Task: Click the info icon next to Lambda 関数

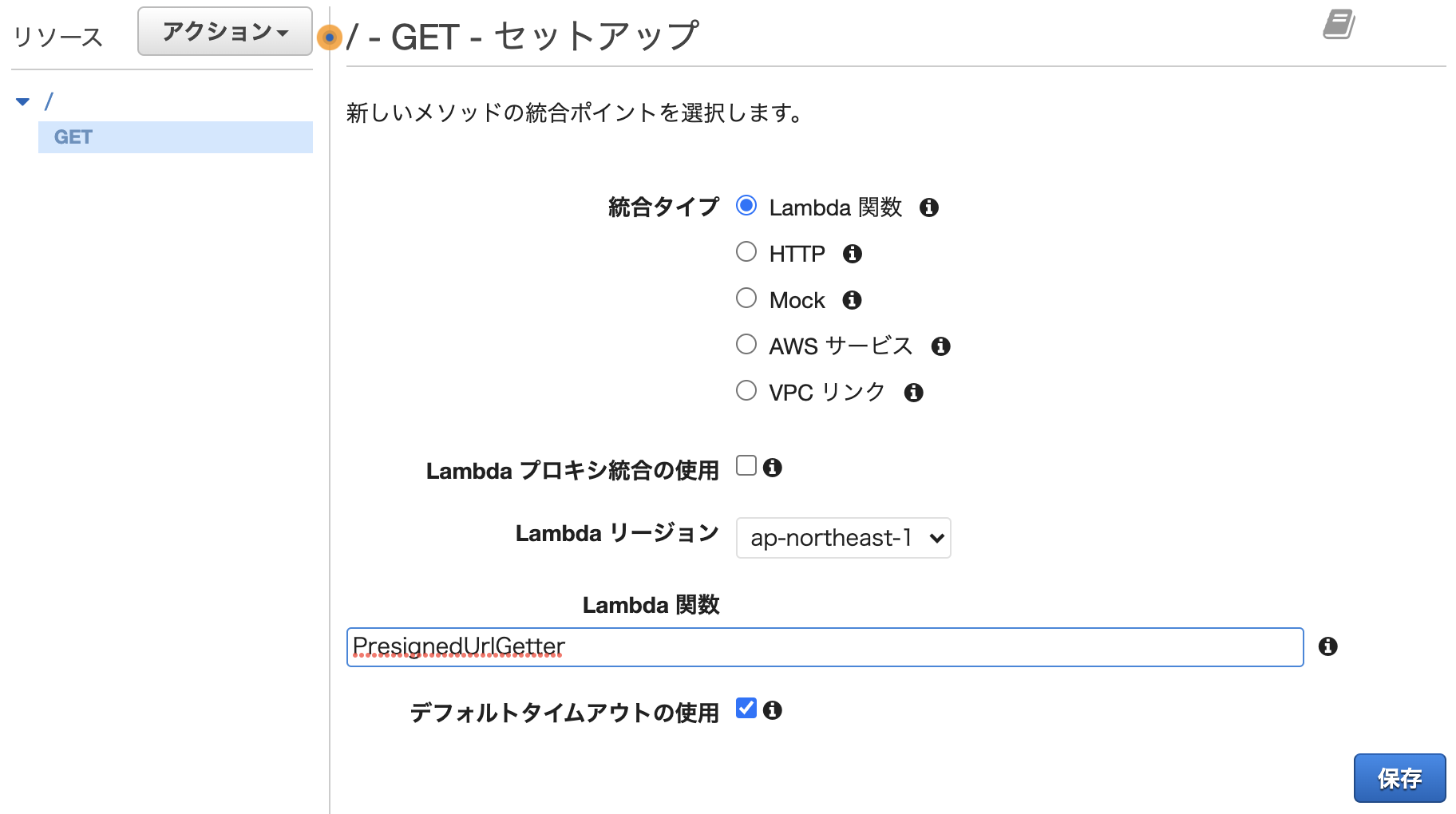Action: click(928, 207)
